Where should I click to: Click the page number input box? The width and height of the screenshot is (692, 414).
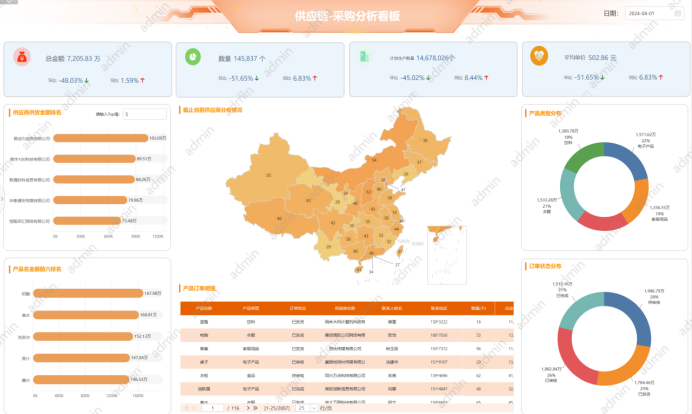pos(213,408)
